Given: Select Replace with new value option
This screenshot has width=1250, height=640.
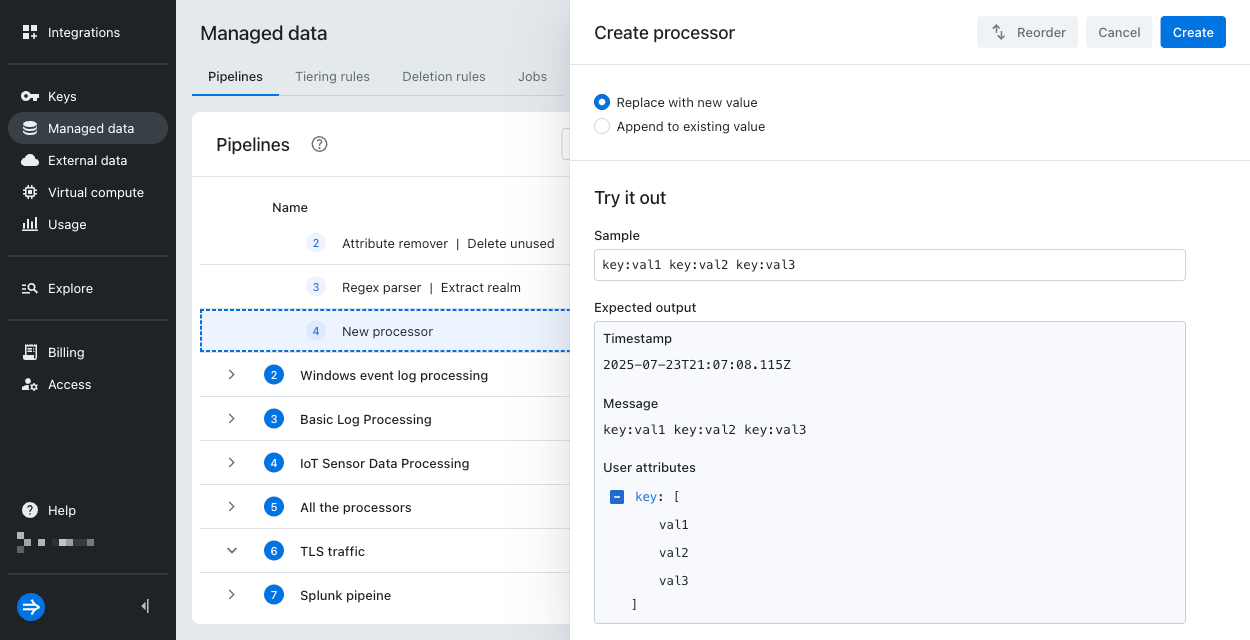Looking at the screenshot, I should [602, 102].
